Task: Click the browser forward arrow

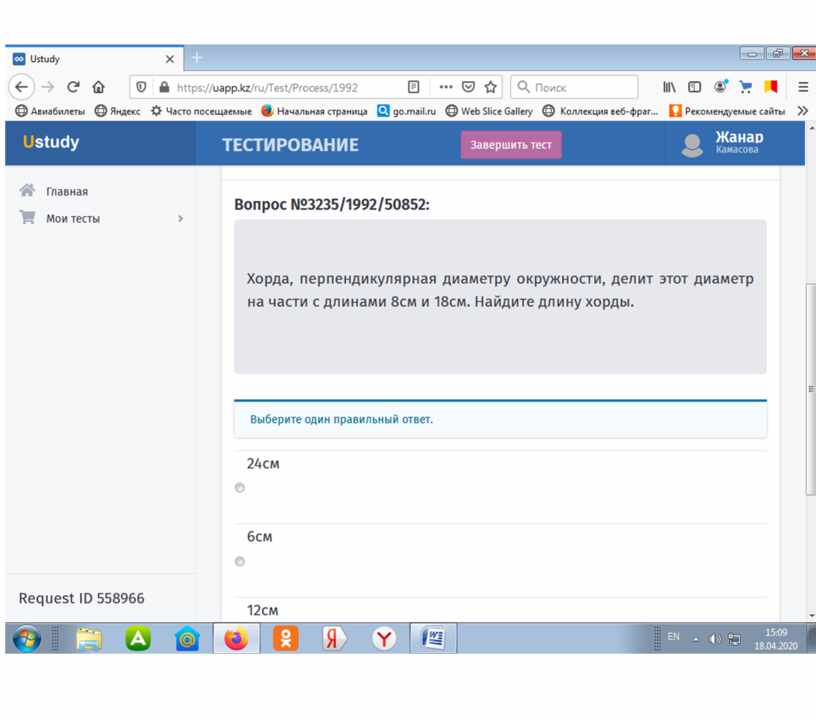Action: click(x=48, y=87)
